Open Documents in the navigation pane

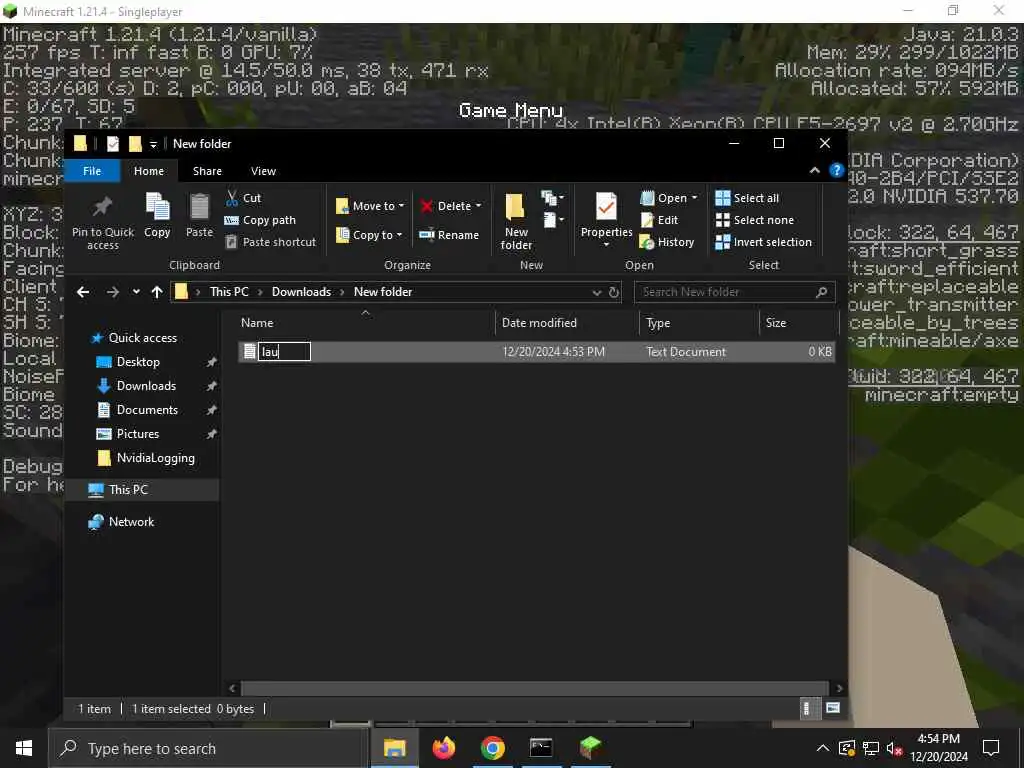[x=147, y=409]
